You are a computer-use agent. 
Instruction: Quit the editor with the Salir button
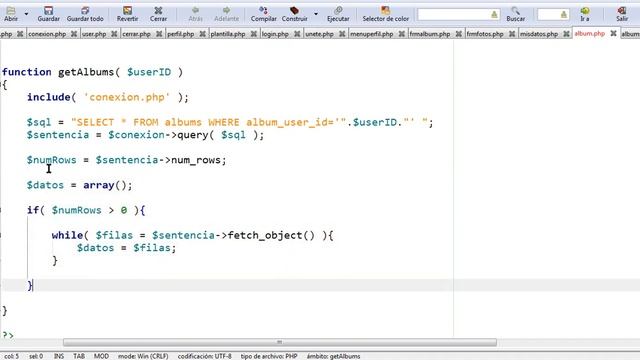tap(622, 14)
